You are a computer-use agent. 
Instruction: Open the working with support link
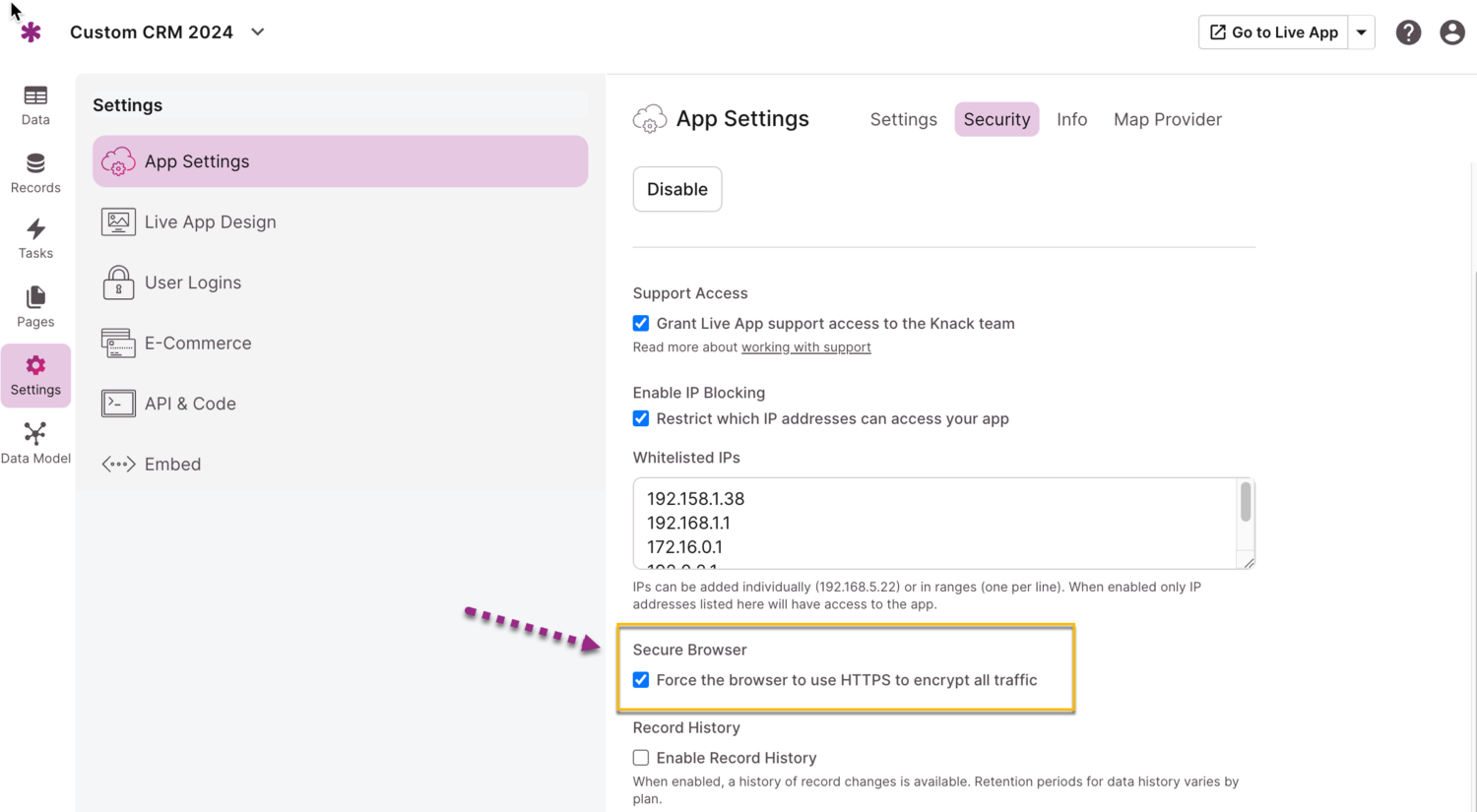[805, 347]
